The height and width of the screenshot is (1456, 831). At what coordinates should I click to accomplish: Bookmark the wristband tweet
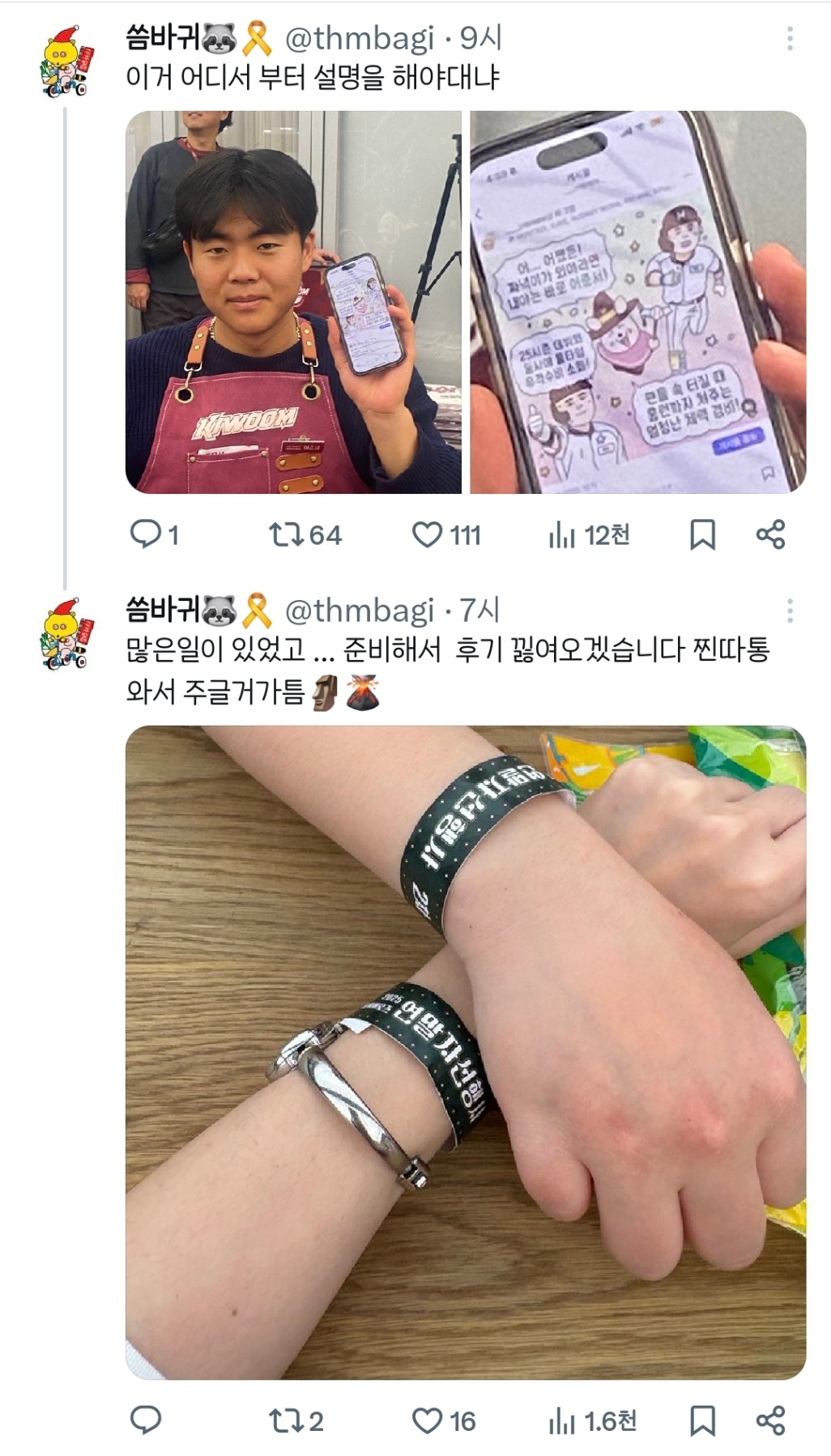click(x=702, y=1420)
